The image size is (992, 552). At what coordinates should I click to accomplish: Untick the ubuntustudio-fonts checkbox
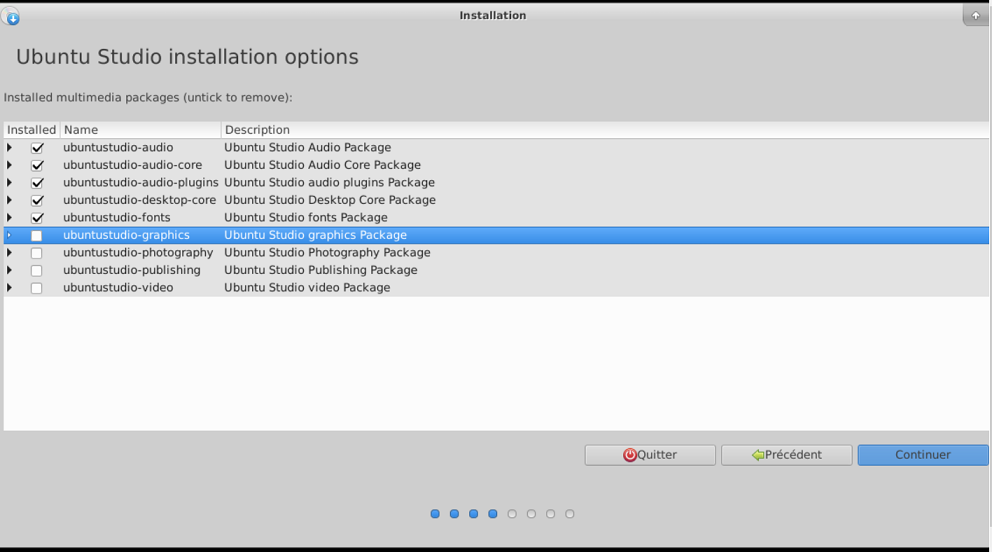(x=37, y=218)
